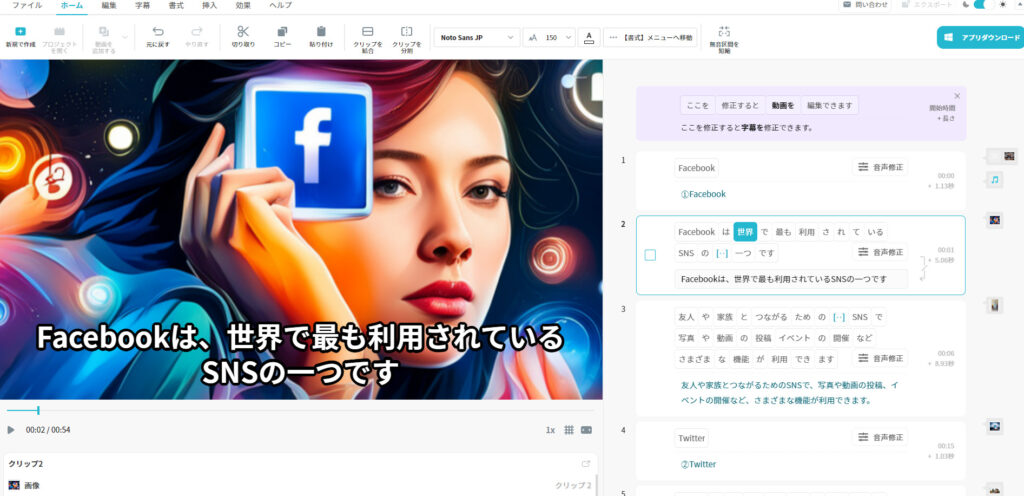
Task: Select the word 友人 in clip 3
Action: (685, 317)
